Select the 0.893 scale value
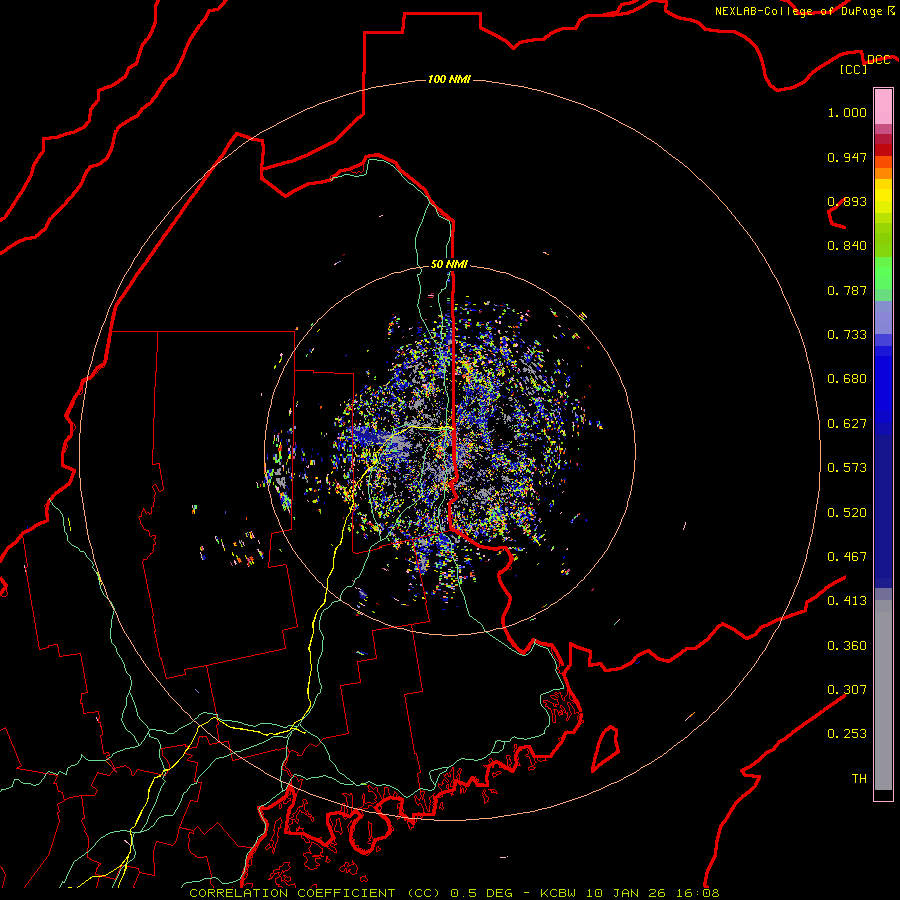Screen dimensions: 900x900 point(847,201)
